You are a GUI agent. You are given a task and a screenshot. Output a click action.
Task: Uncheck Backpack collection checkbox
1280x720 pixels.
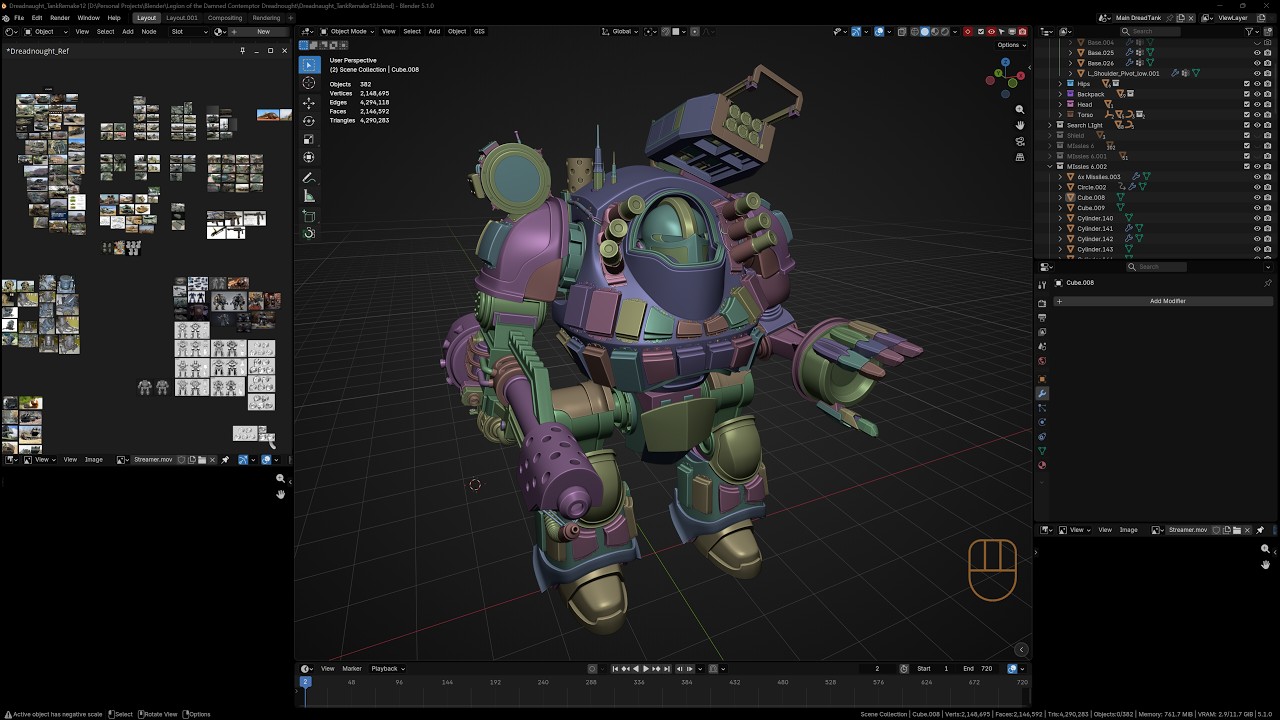click(1247, 94)
